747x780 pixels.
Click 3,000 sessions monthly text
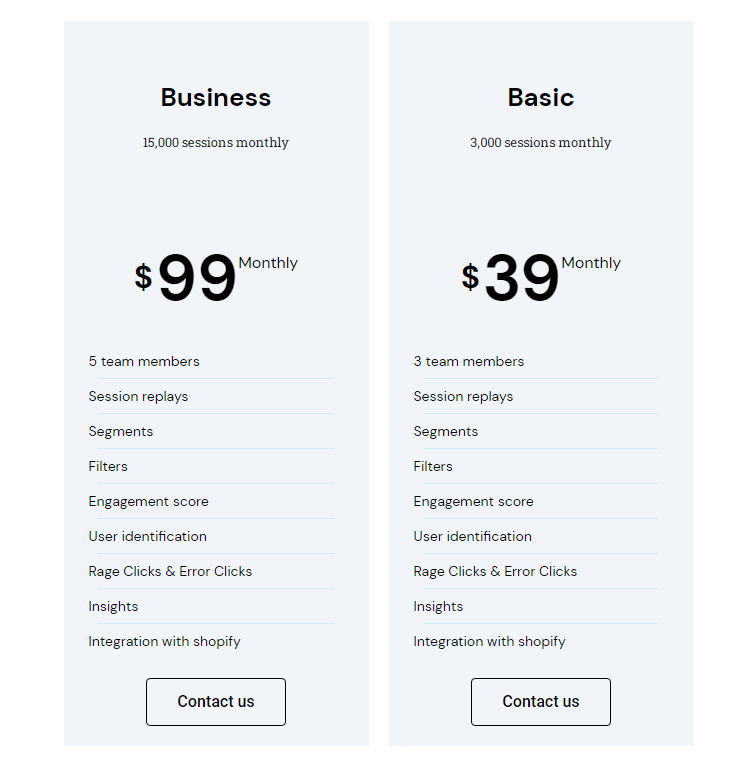click(x=541, y=143)
